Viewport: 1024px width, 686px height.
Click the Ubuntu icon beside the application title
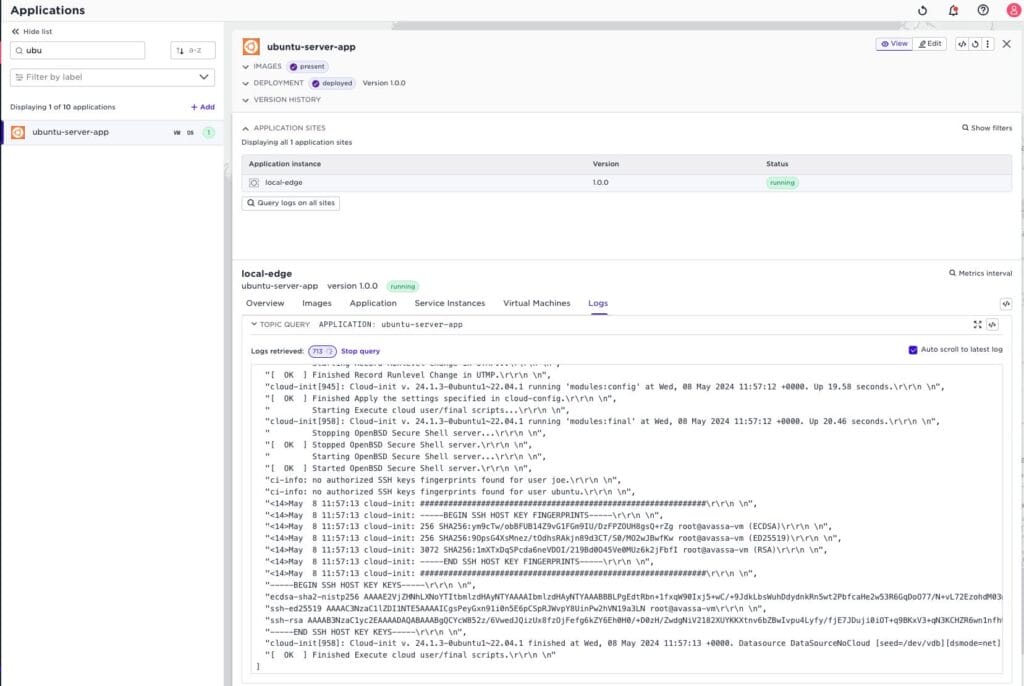click(x=251, y=46)
